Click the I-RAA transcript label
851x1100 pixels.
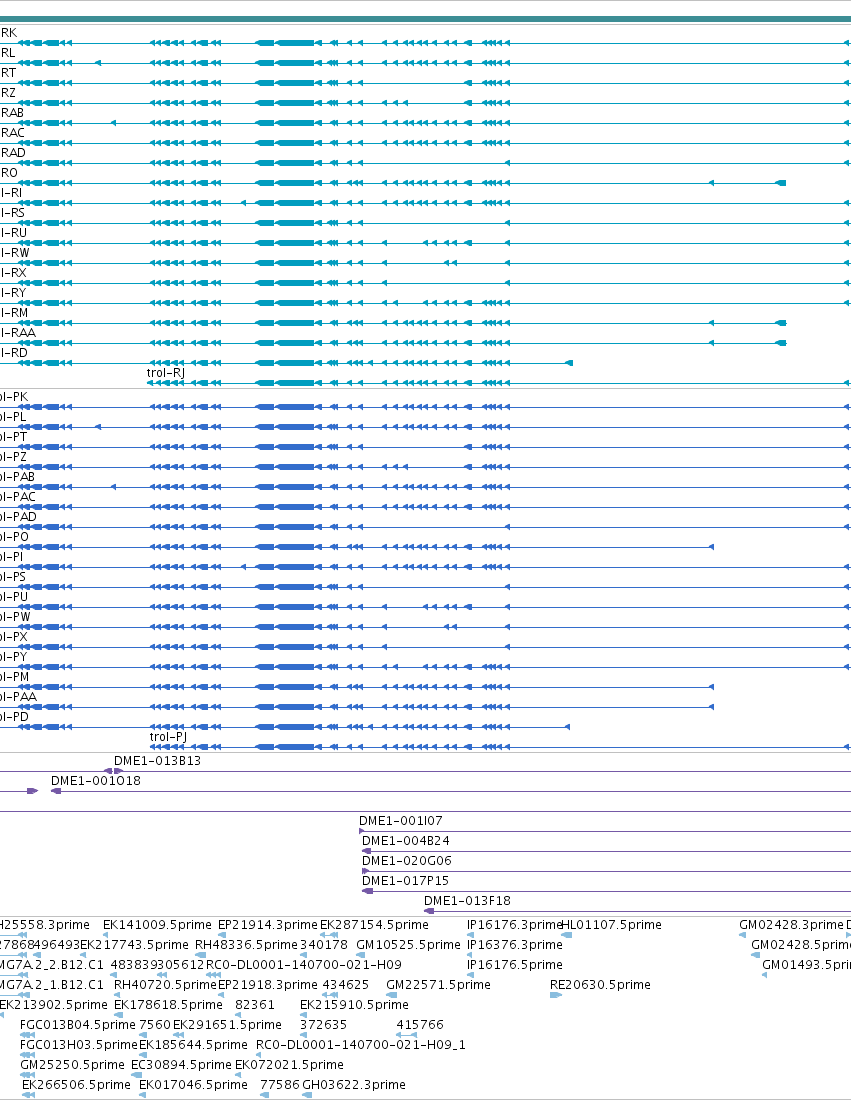[18, 333]
